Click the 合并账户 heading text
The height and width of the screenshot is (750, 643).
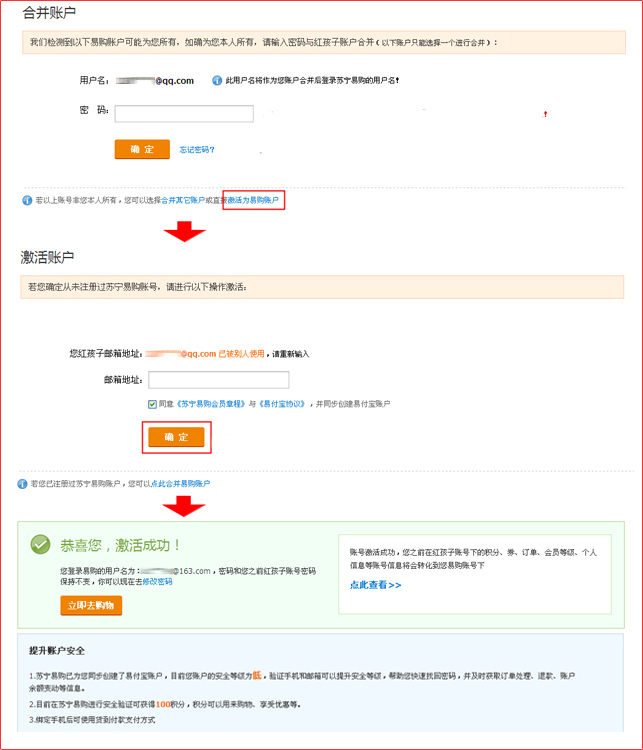click(49, 13)
